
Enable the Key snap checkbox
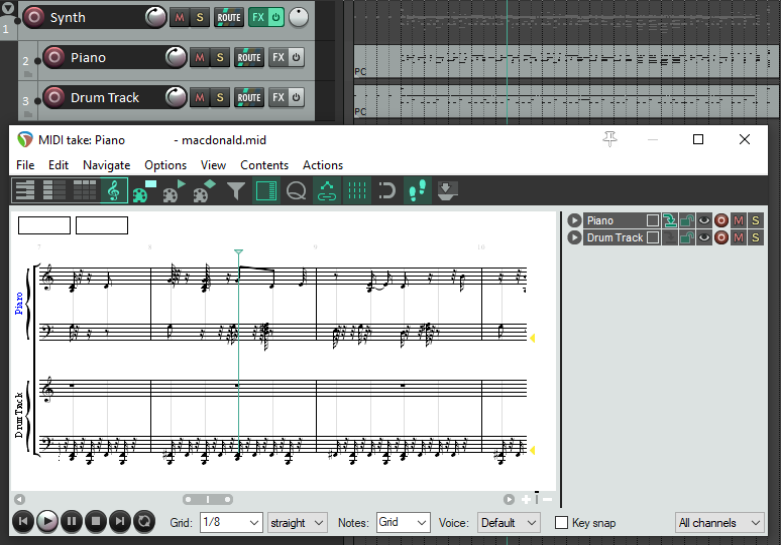tap(561, 523)
